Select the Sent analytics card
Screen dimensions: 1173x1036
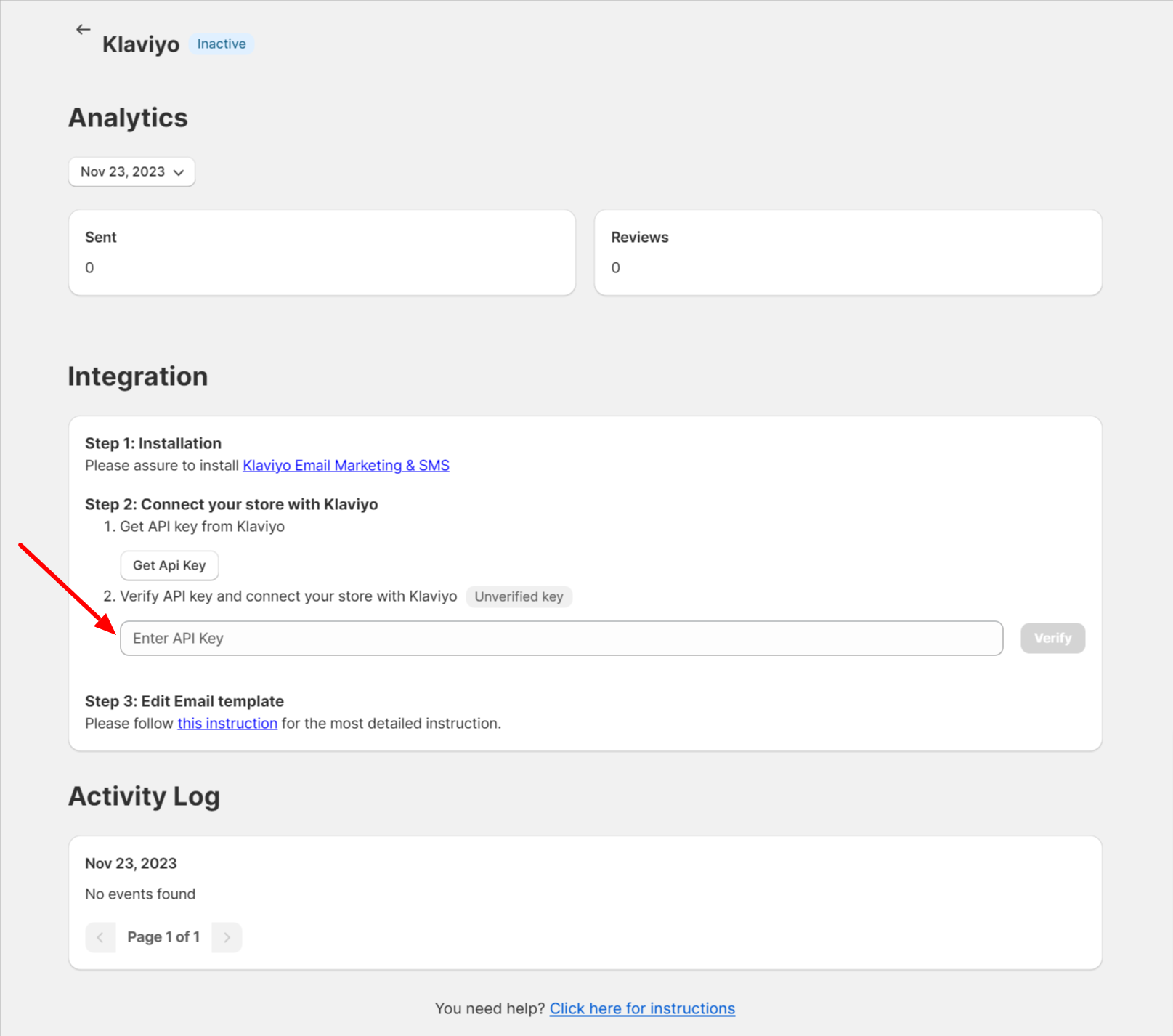[322, 253]
